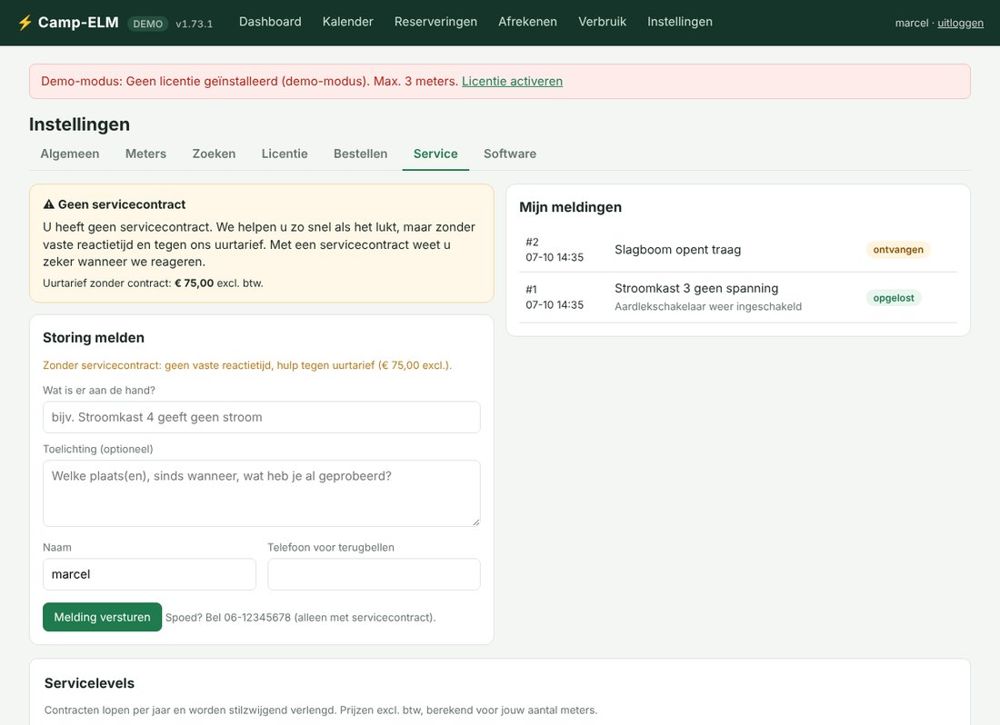1000x725 pixels.
Task: Open Reserveringen in the top navigation
Action: coord(436,22)
